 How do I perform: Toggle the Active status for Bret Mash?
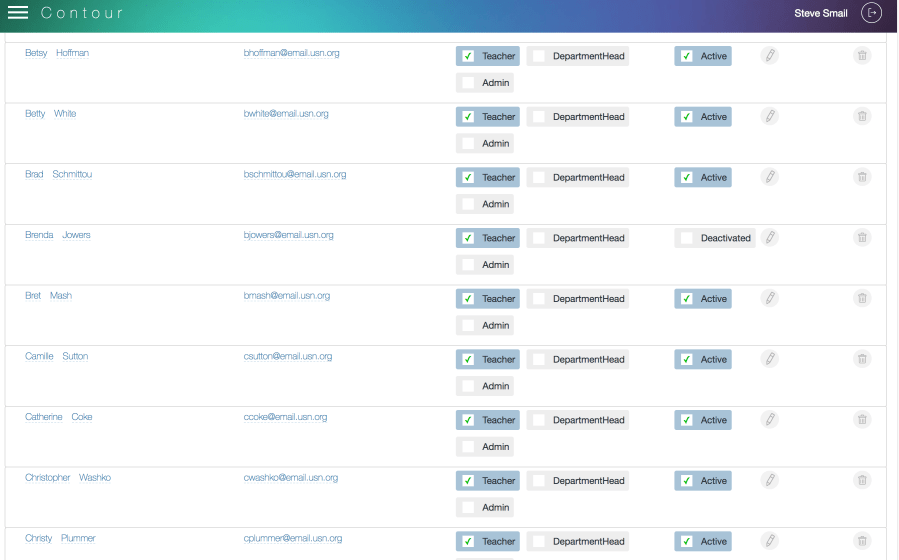coord(686,299)
